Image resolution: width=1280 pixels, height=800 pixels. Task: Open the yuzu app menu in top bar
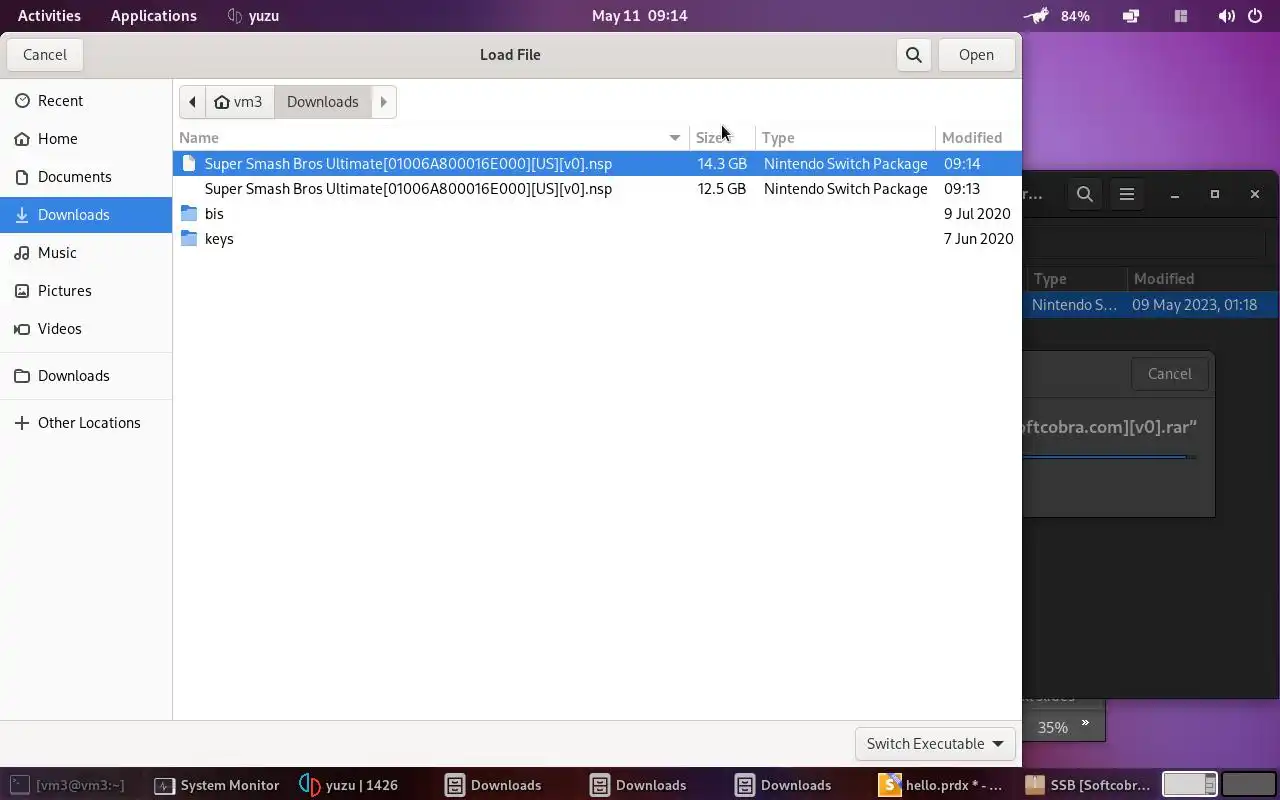click(253, 16)
